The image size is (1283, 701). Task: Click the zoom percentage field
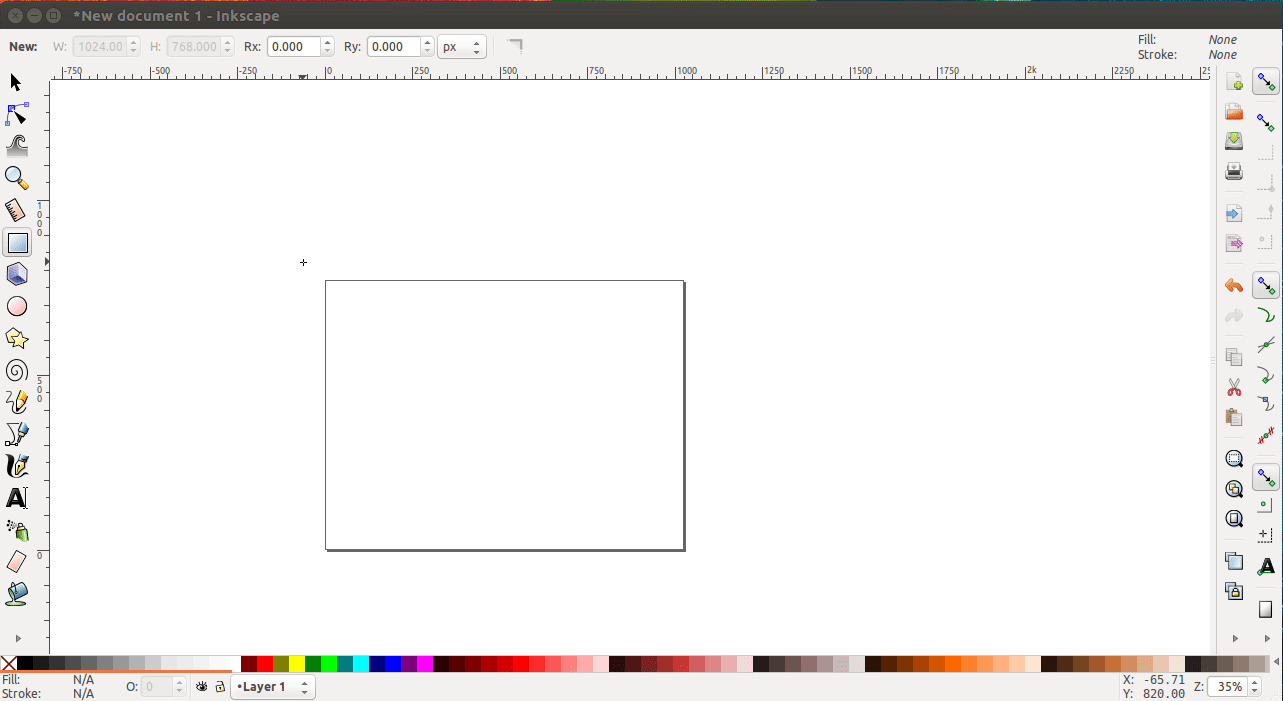tap(1225, 687)
